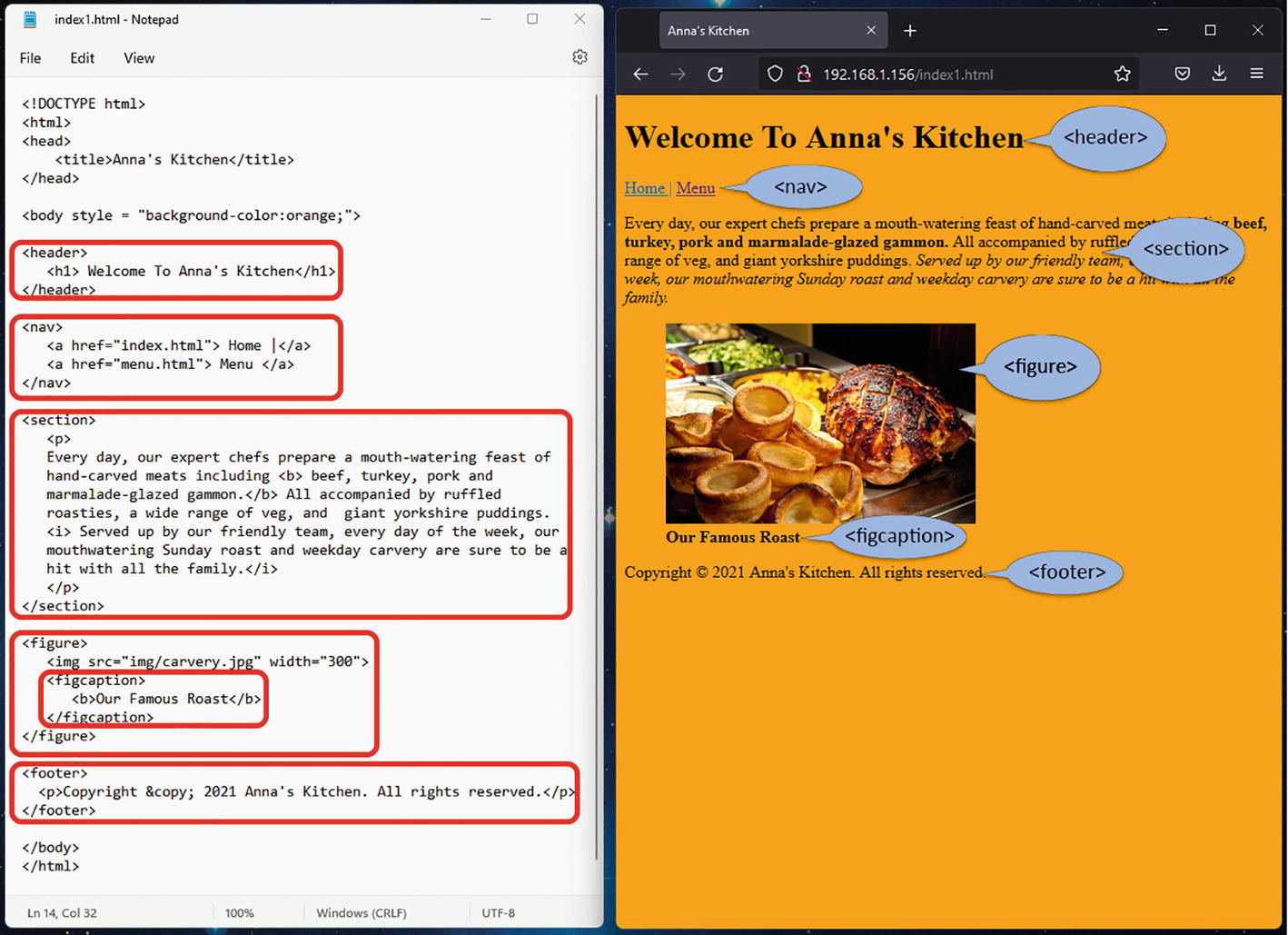Open the Pocket save icon

[x=1182, y=75]
